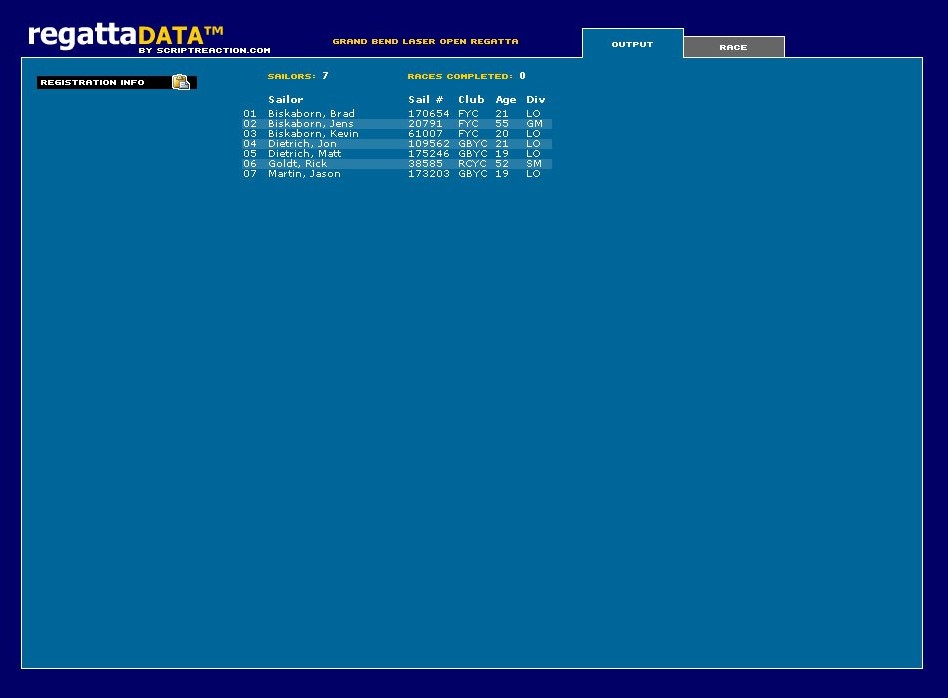The width and height of the screenshot is (948, 698).
Task: Click the Registration Info clipboard icon
Action: 181,82
